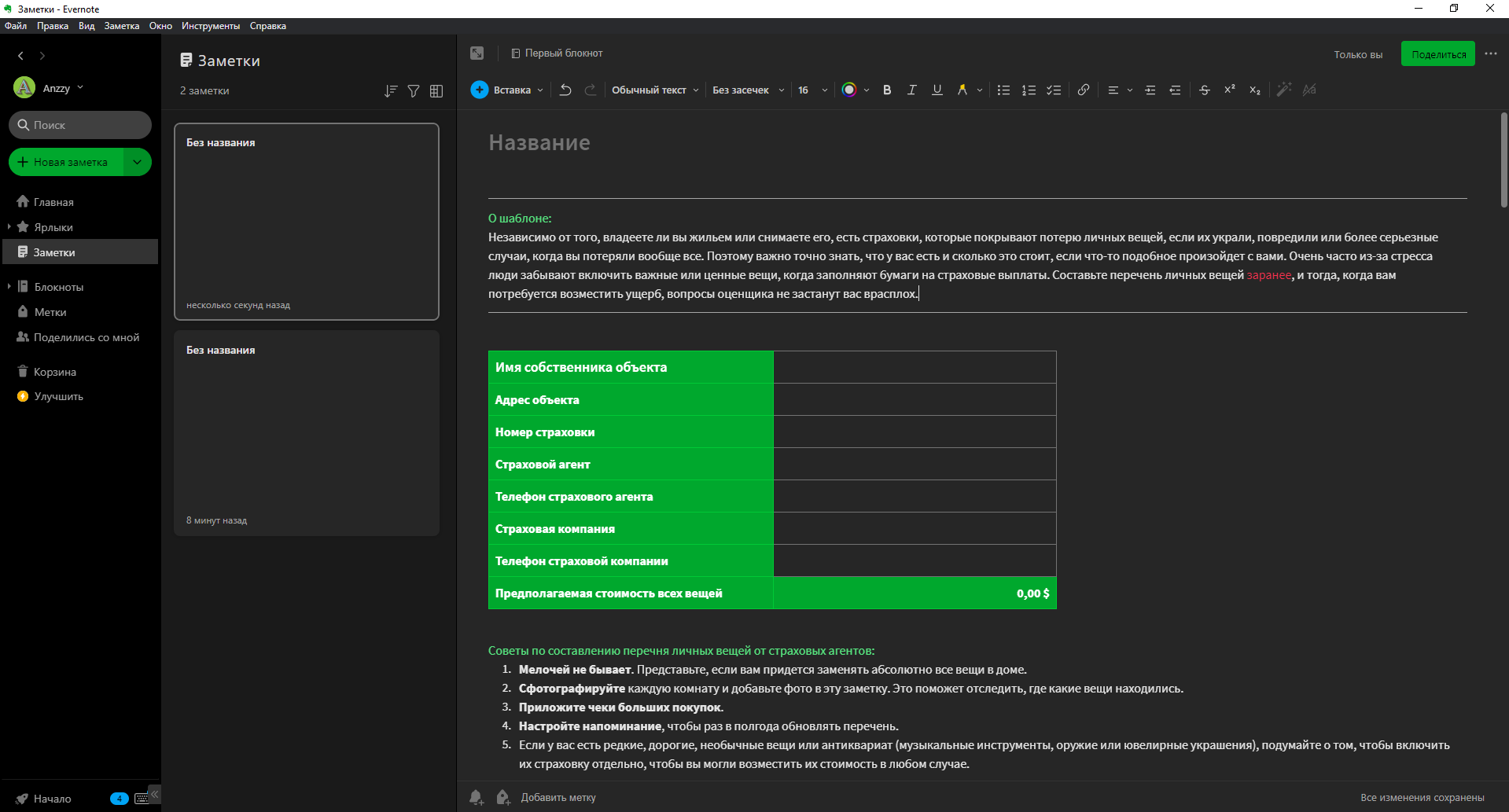Screen dimensions: 1509x812
Task: Apply italic formatting
Action: pos(911,90)
